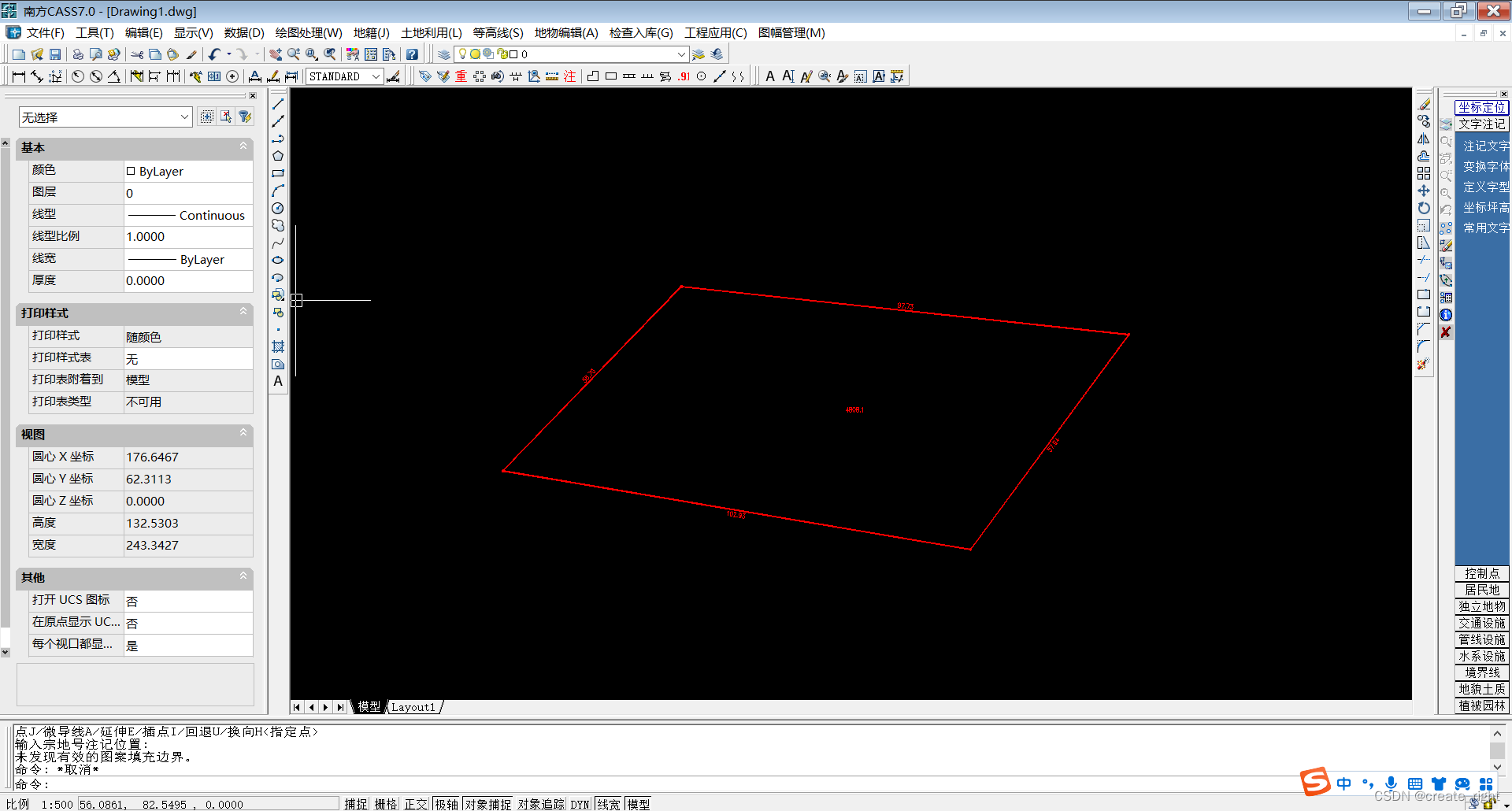This screenshot has height=811, width=1512.
Task: Select the Polygon drawing tool
Action: 278,156
